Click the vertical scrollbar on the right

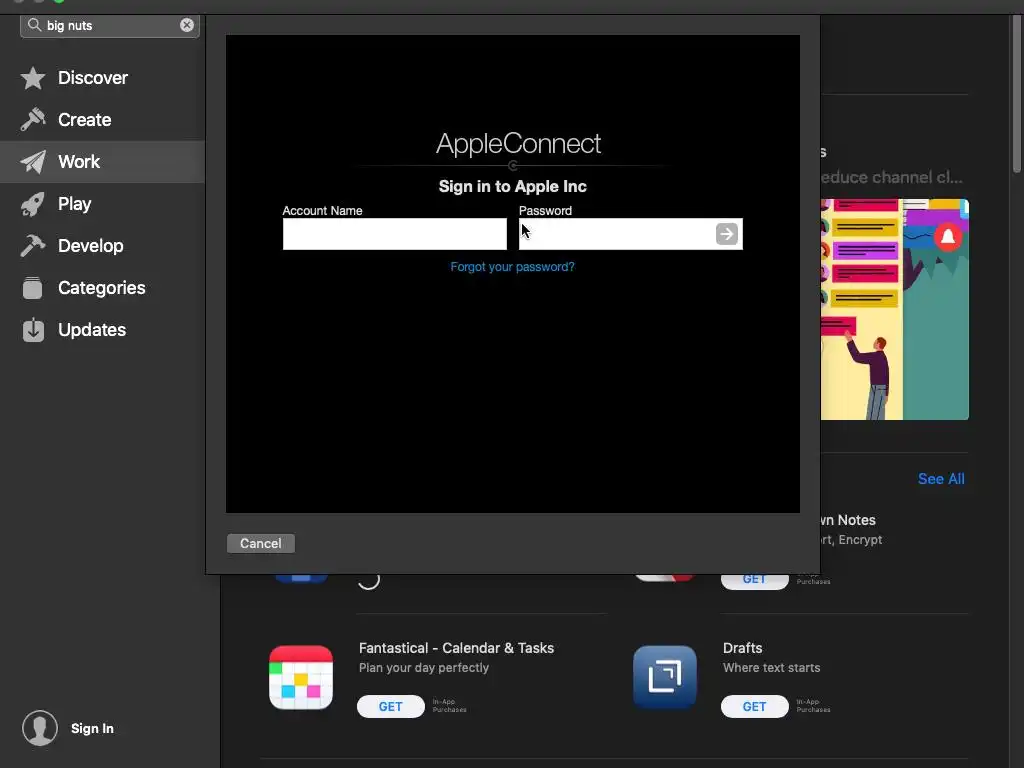pos(1017,95)
